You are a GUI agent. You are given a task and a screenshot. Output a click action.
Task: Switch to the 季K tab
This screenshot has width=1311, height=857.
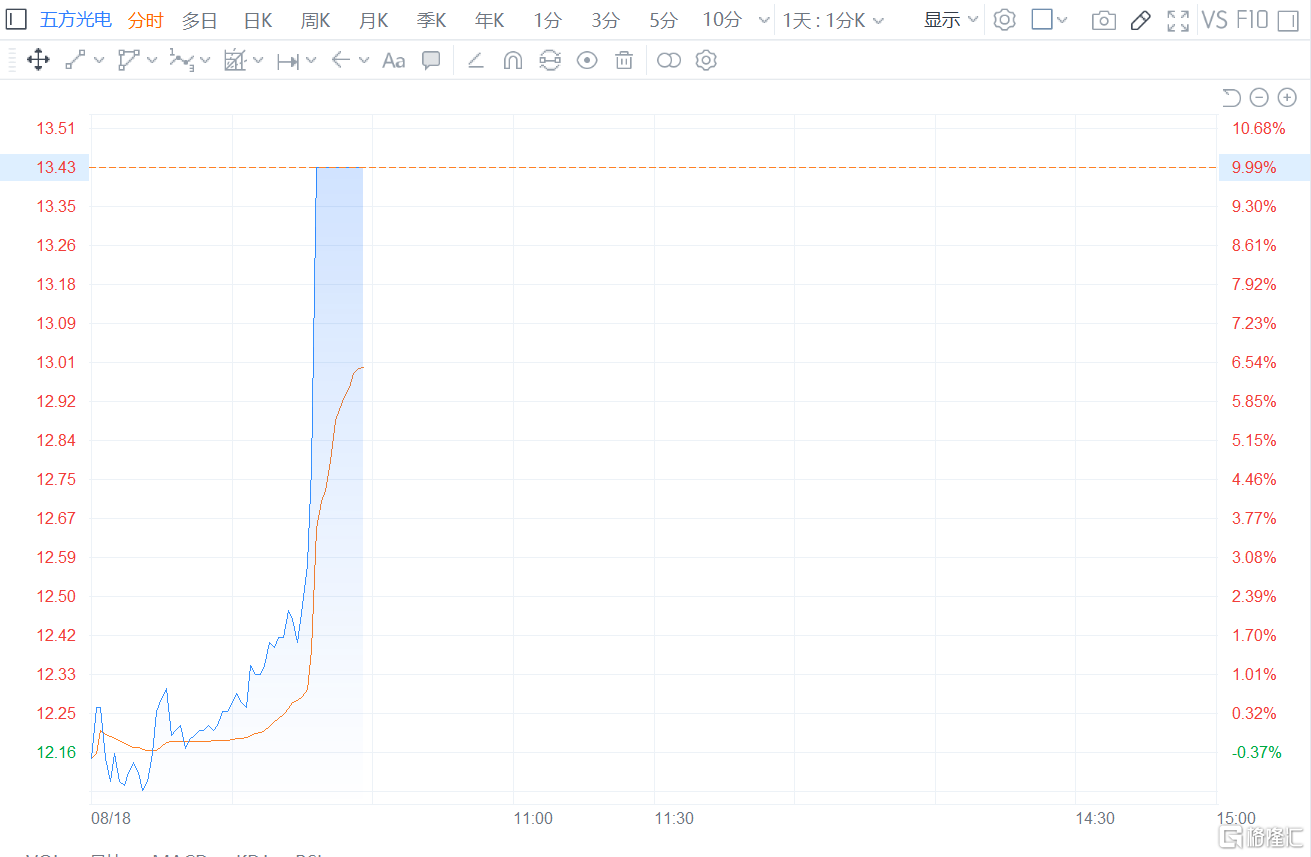click(x=432, y=20)
